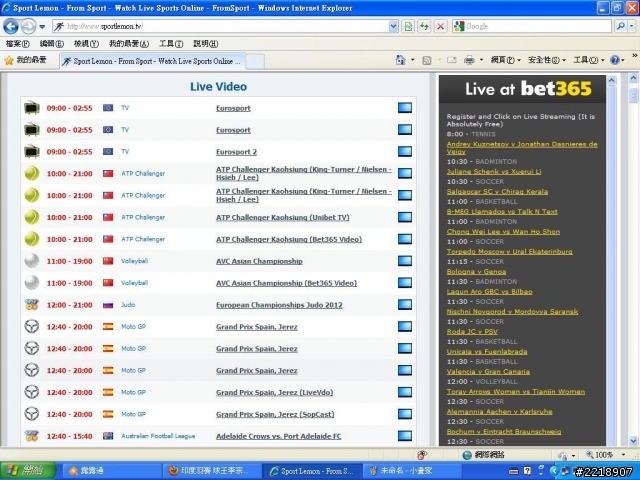Click the Read Mail envelope icon
Image resolution: width=640 pixels, height=480 pixels.
451,60
